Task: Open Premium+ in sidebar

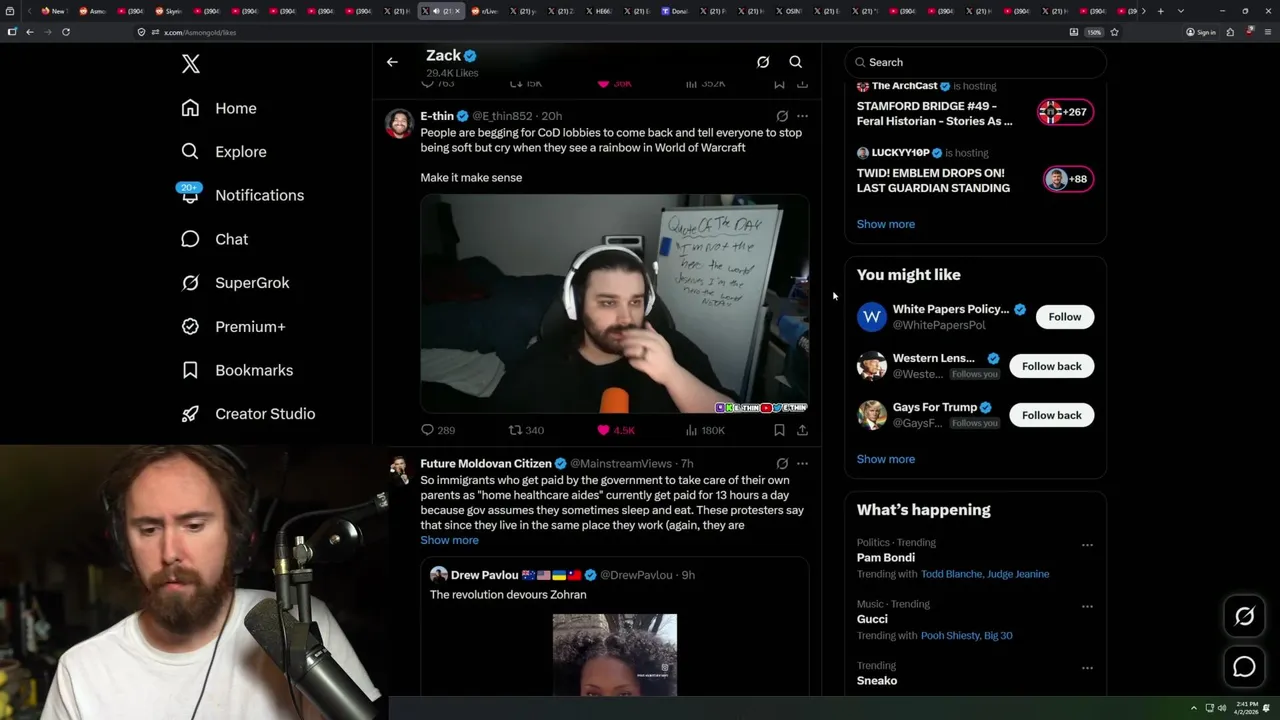Action: [x=233, y=326]
